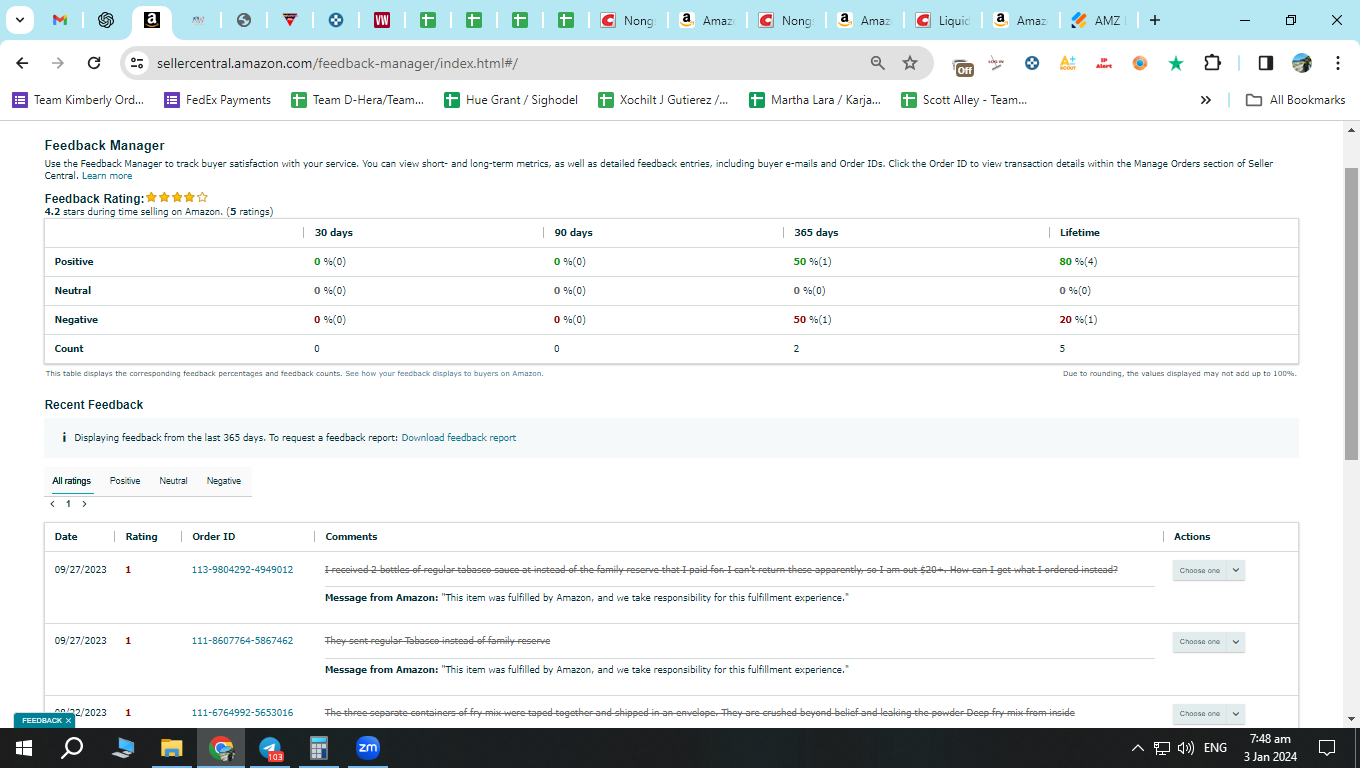Open the Xochilt J Gutierrez bookmark

coord(663,100)
